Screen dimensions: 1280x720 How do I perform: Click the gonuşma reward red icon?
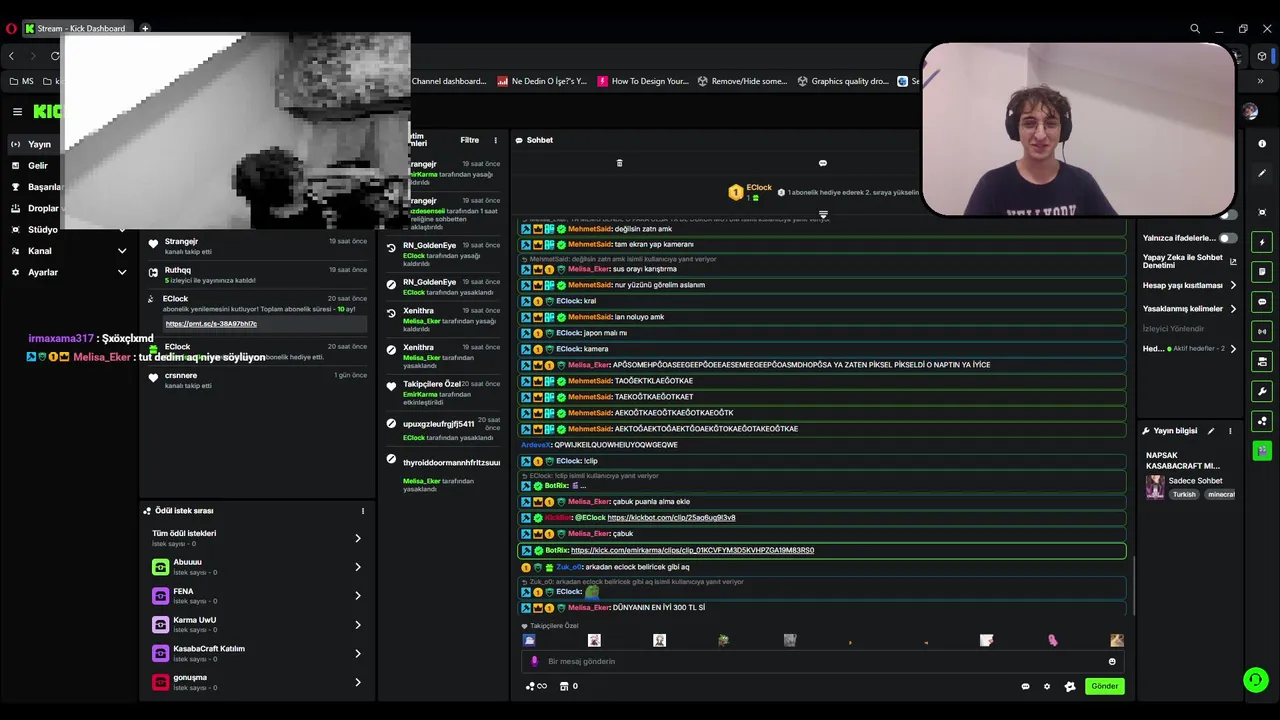click(160, 682)
